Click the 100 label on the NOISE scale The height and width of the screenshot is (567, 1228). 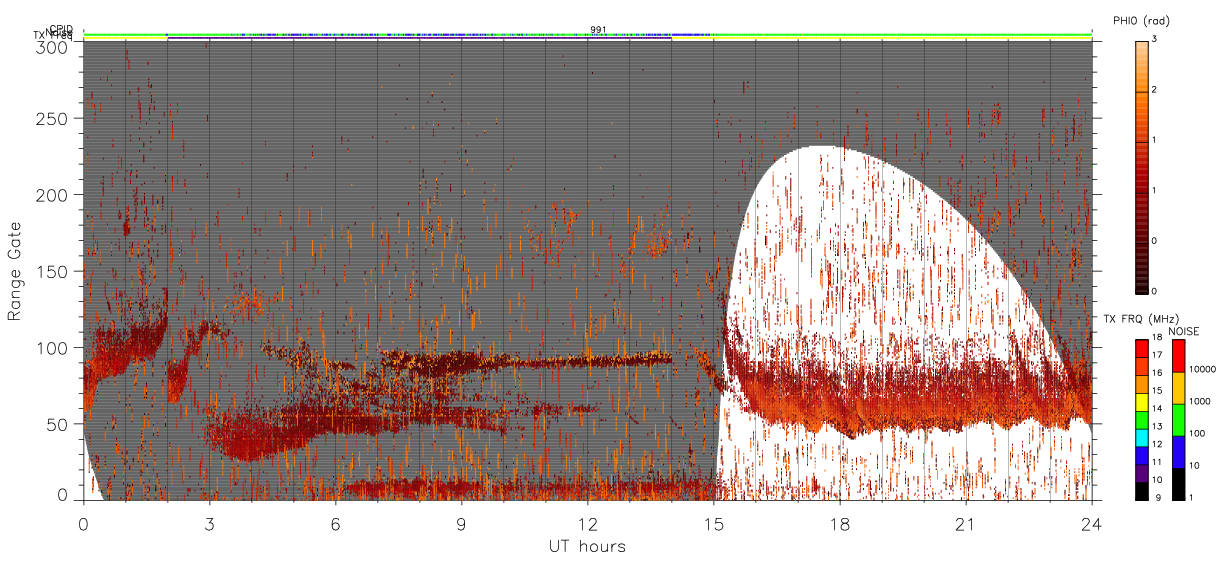[x=1195, y=433]
